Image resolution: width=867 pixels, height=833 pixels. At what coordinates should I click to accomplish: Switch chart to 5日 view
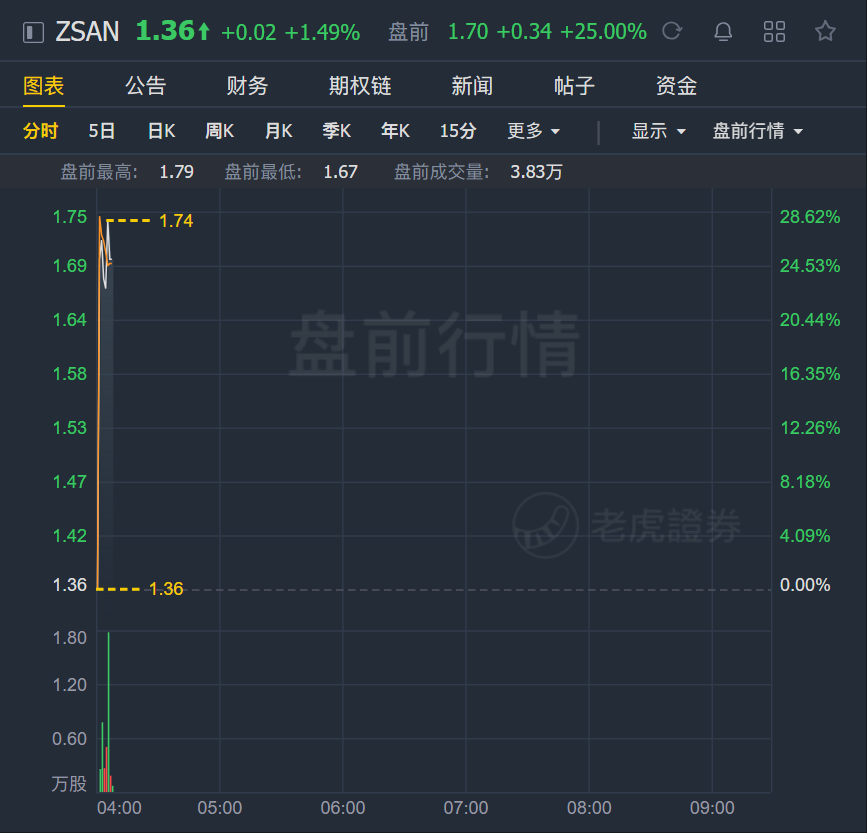click(102, 131)
